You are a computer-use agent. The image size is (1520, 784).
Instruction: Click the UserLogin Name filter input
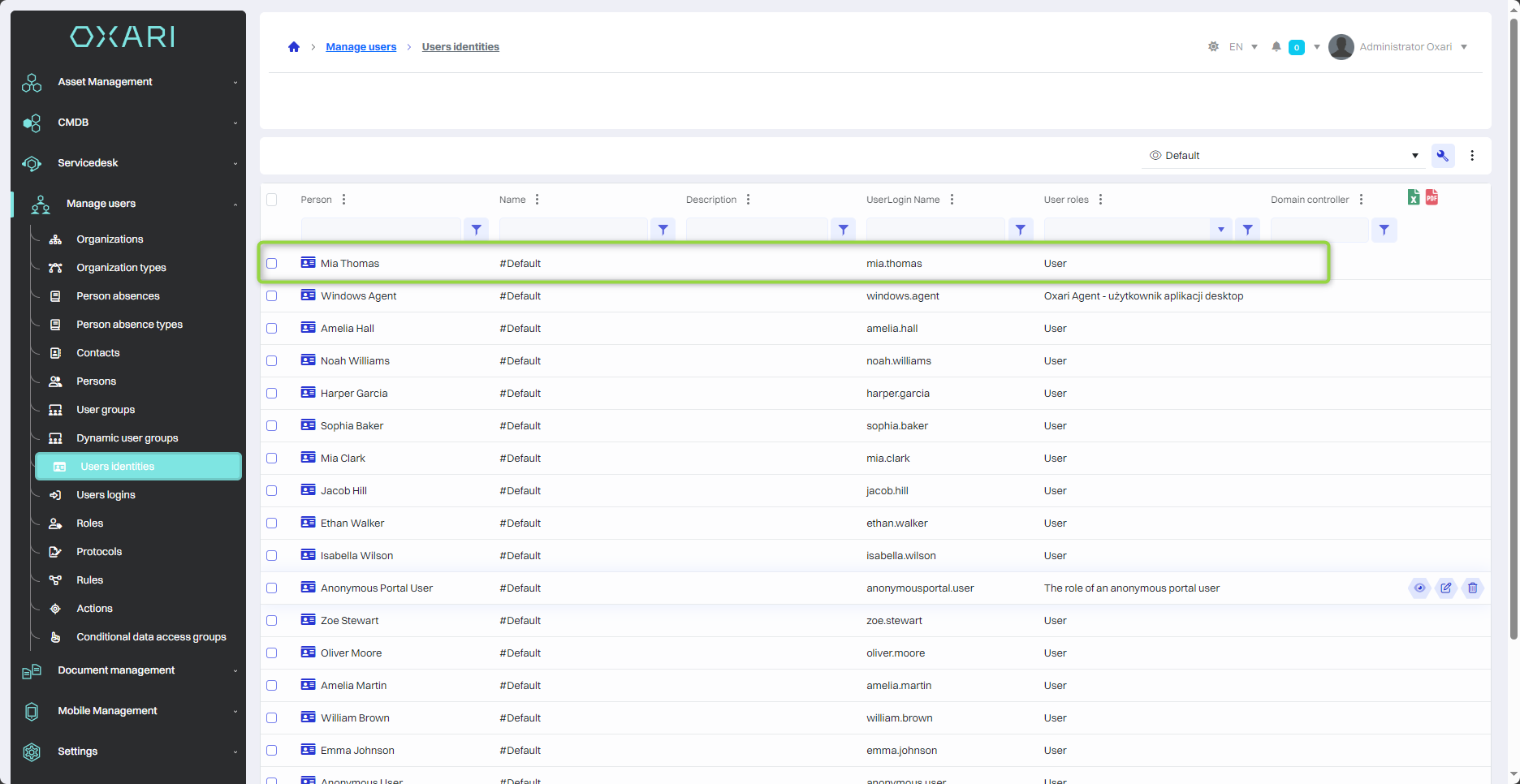(935, 230)
